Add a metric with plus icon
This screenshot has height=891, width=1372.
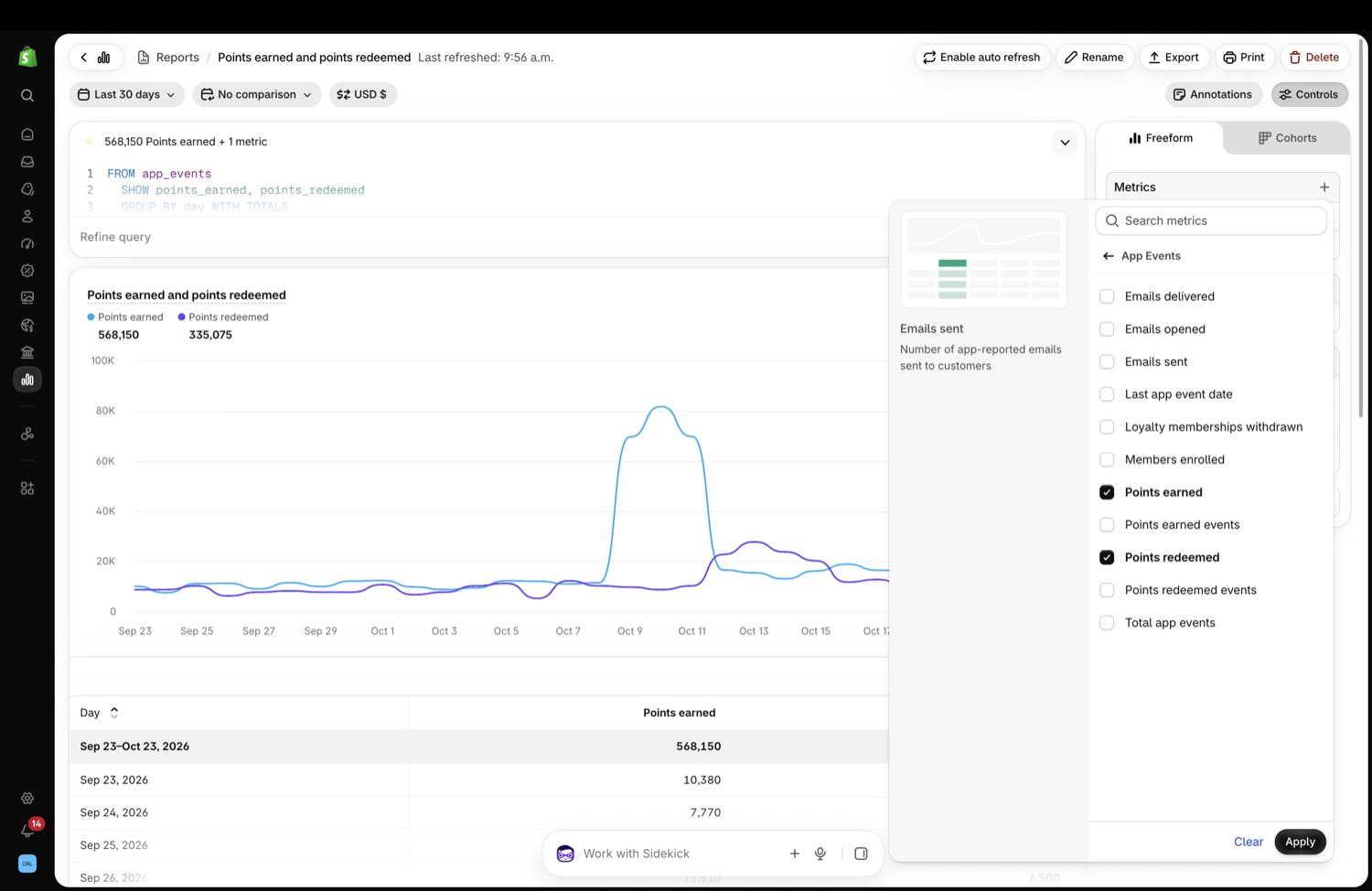coord(1324,187)
